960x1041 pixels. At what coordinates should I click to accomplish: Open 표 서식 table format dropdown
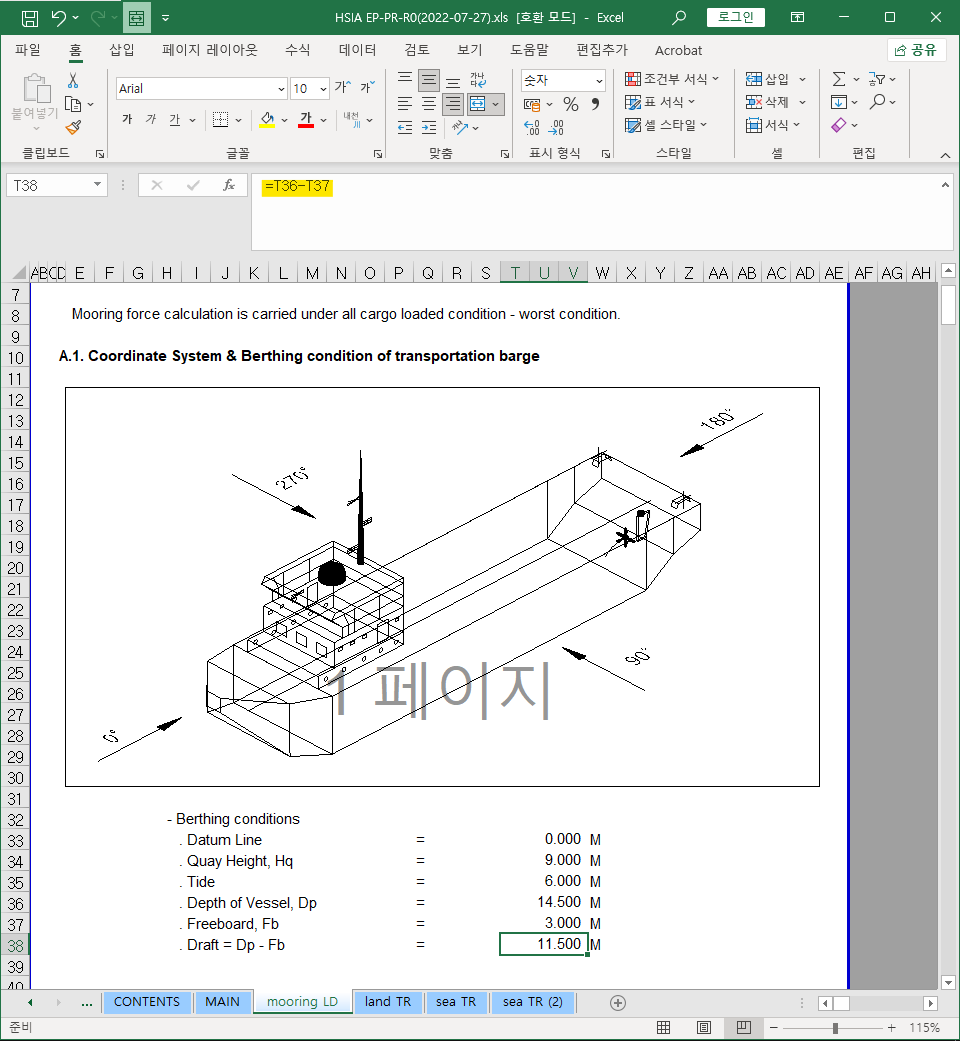click(x=660, y=102)
